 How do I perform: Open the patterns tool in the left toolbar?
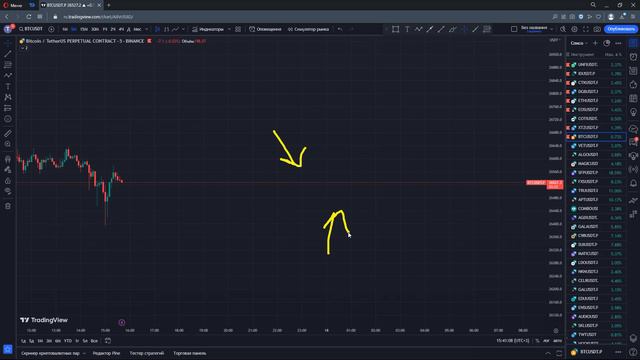(x=8, y=97)
